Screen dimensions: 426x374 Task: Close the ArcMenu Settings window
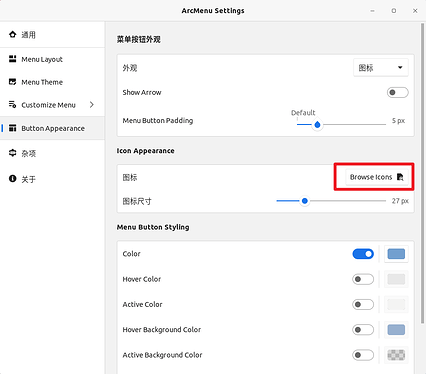(415, 11)
